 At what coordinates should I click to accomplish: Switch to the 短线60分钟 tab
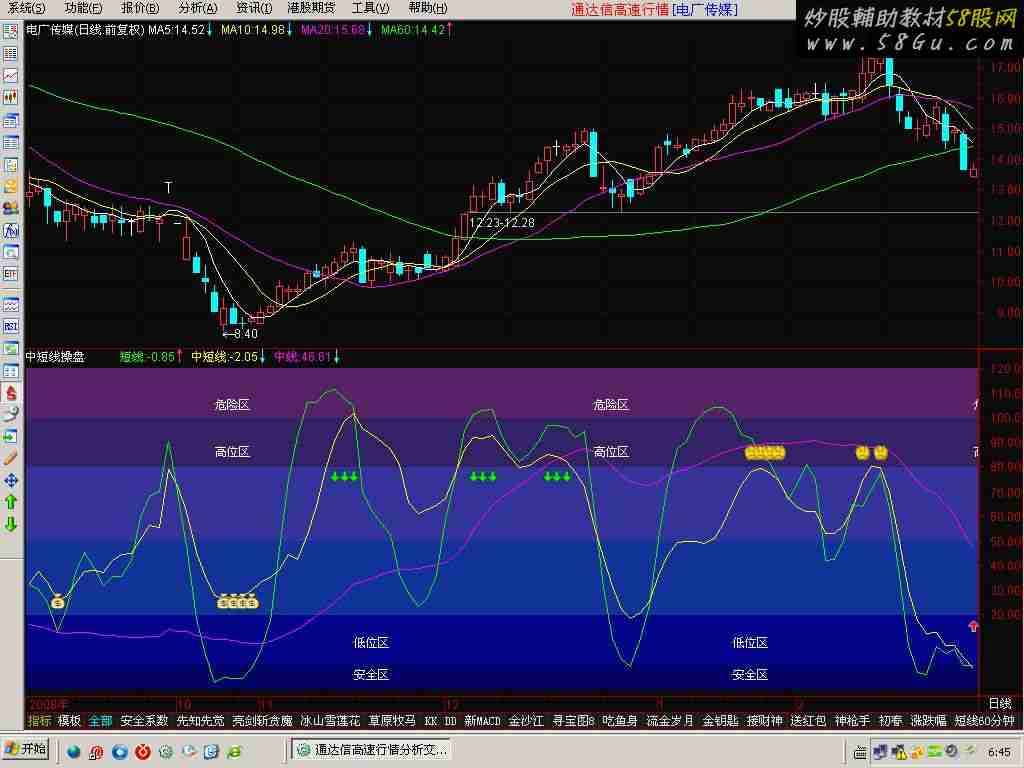(x=985, y=721)
